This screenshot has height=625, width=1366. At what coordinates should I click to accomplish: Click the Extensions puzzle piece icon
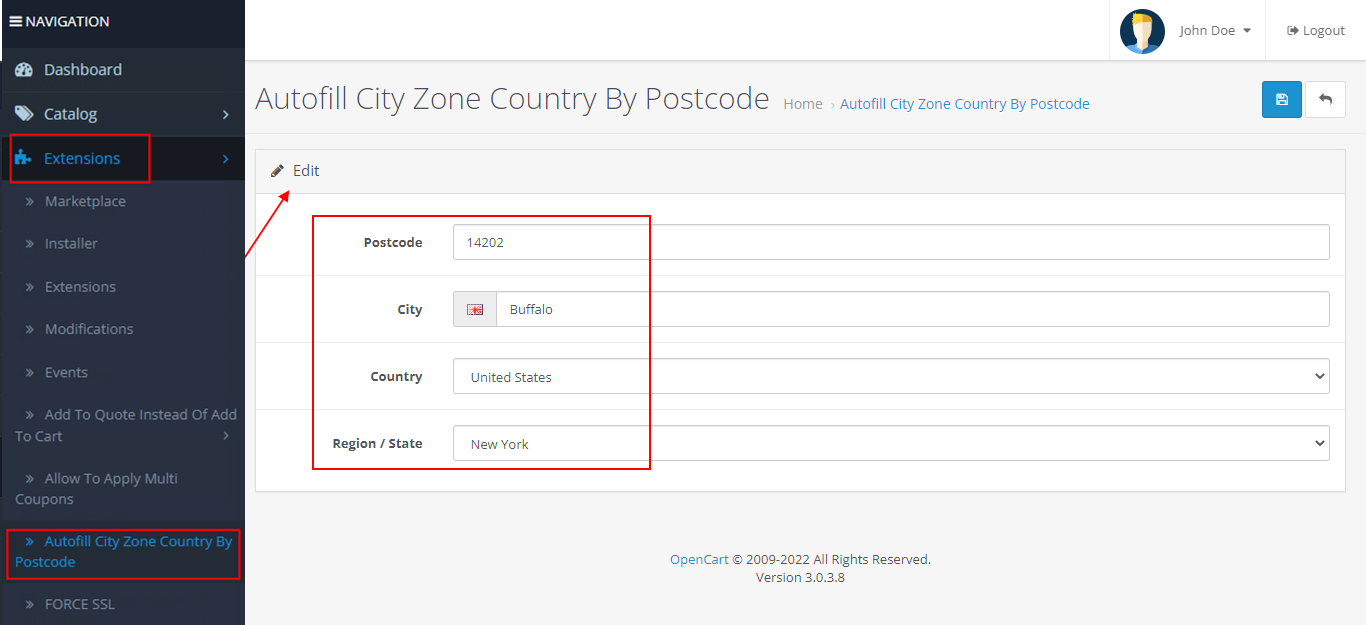coord(25,158)
